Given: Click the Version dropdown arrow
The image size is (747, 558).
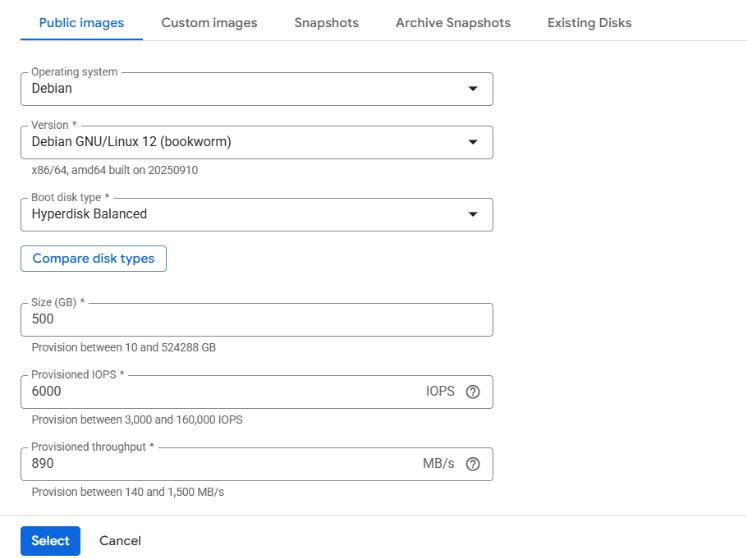Looking at the screenshot, I should [473, 142].
